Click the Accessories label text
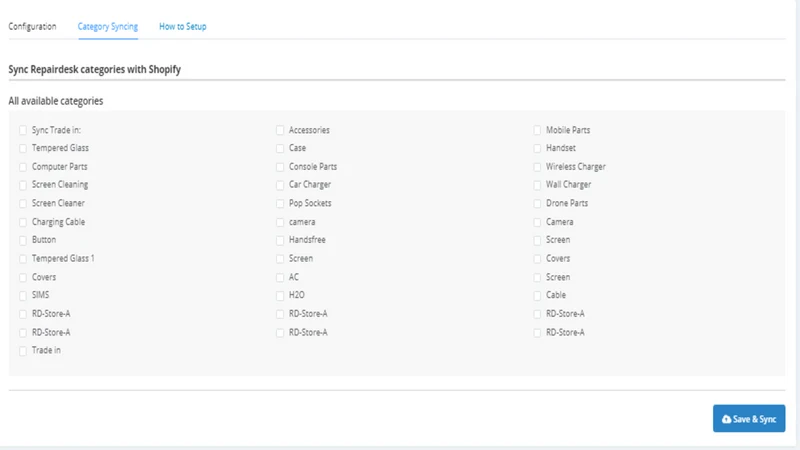The width and height of the screenshot is (800, 450). point(309,130)
